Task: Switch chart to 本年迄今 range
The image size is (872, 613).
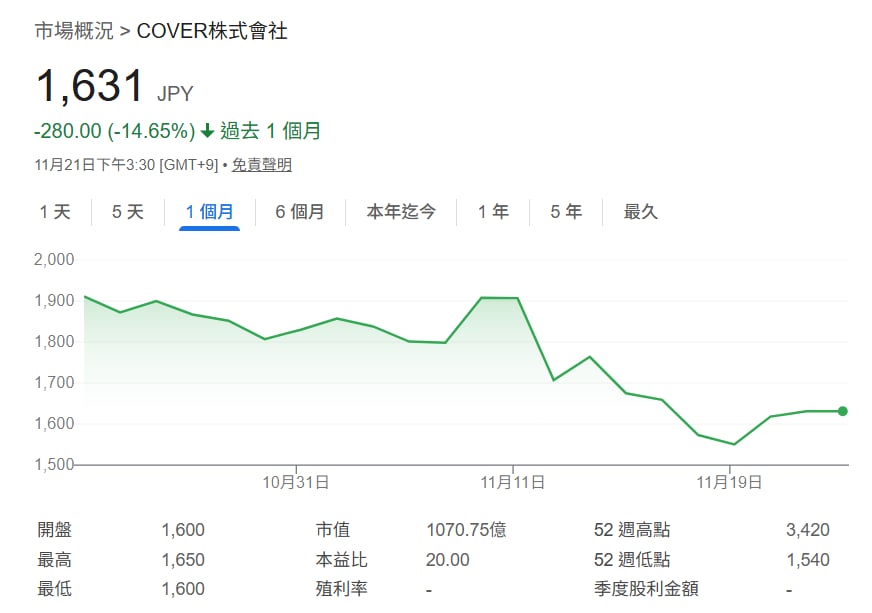Action: pos(400,212)
